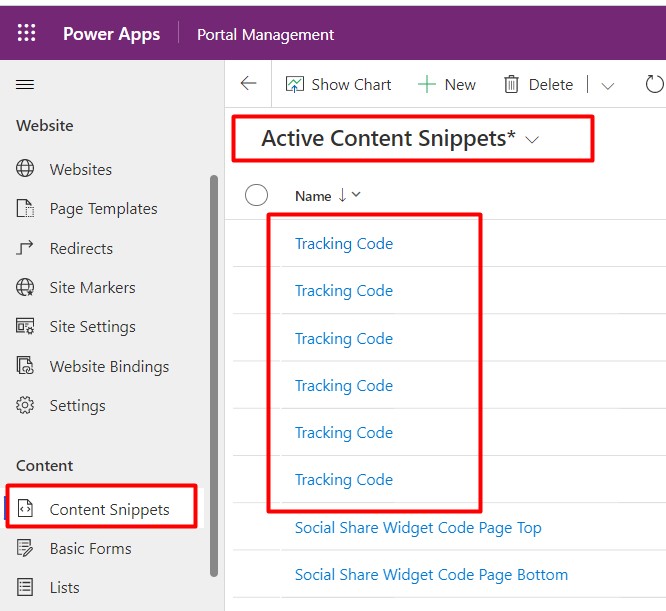Click the Website section heading
The image size is (666, 611).
coord(45,126)
